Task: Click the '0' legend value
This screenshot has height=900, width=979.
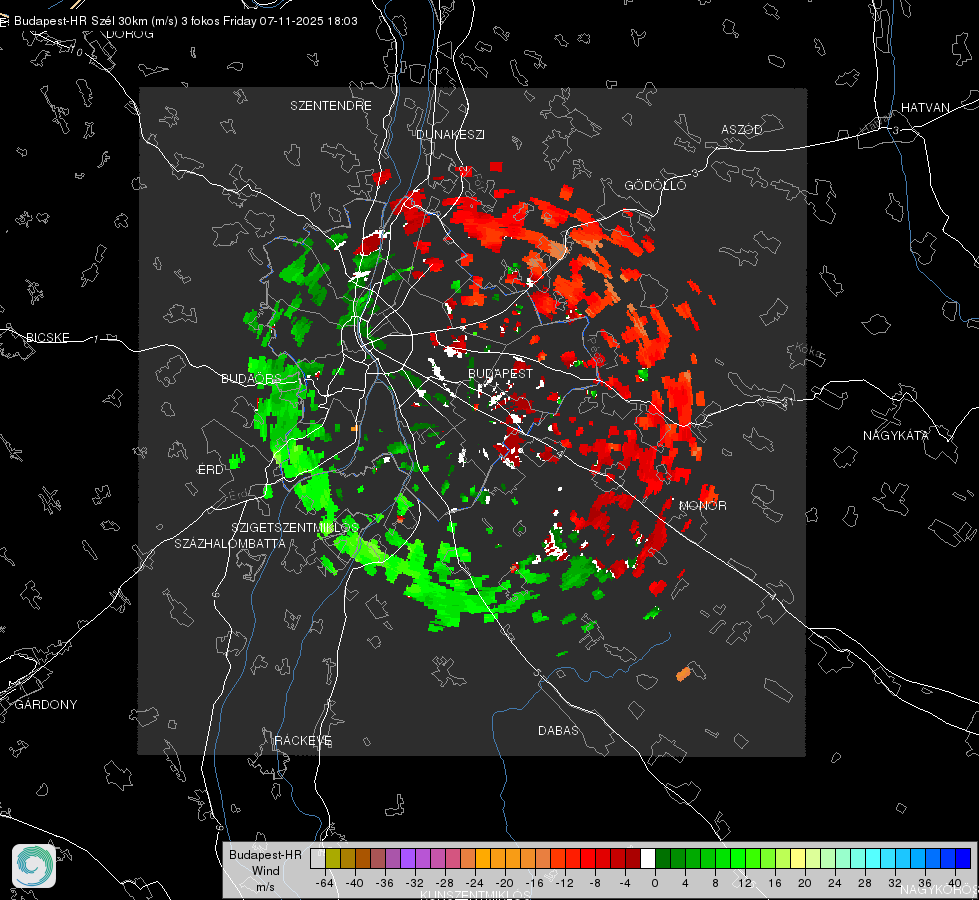Action: coord(654,883)
